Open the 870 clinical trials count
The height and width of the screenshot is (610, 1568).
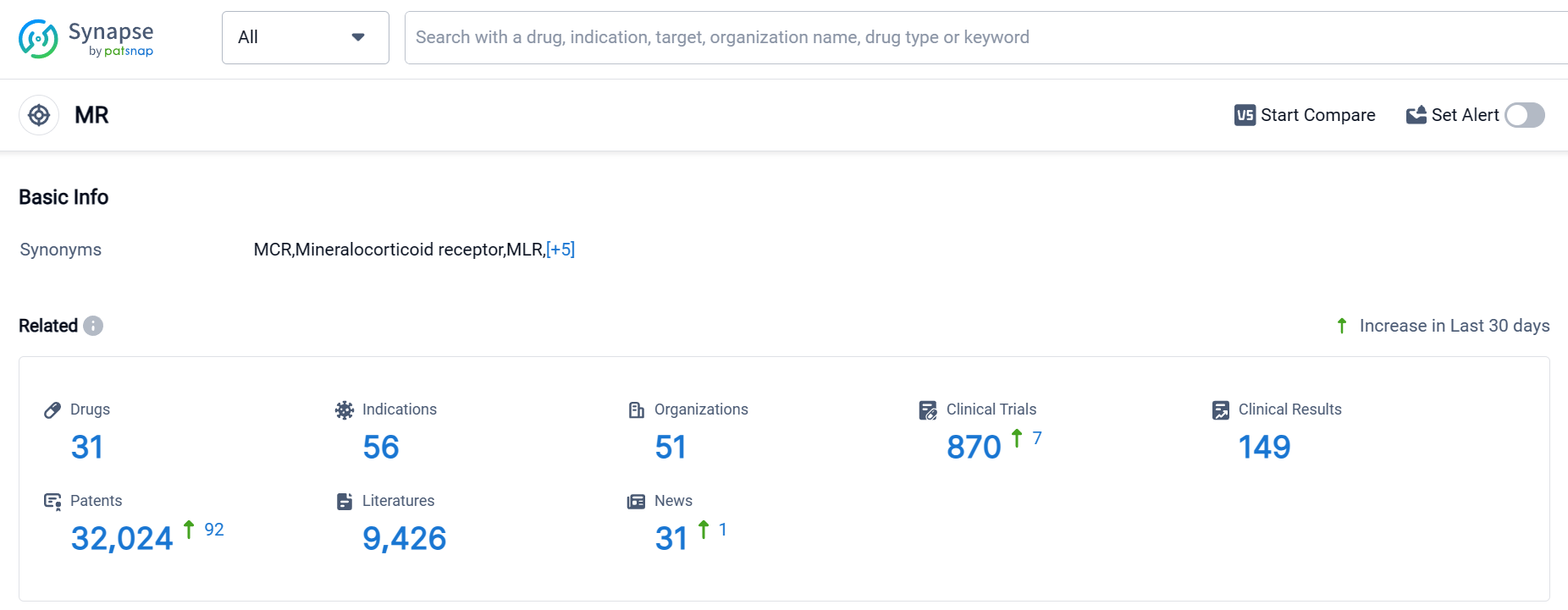[x=974, y=447]
